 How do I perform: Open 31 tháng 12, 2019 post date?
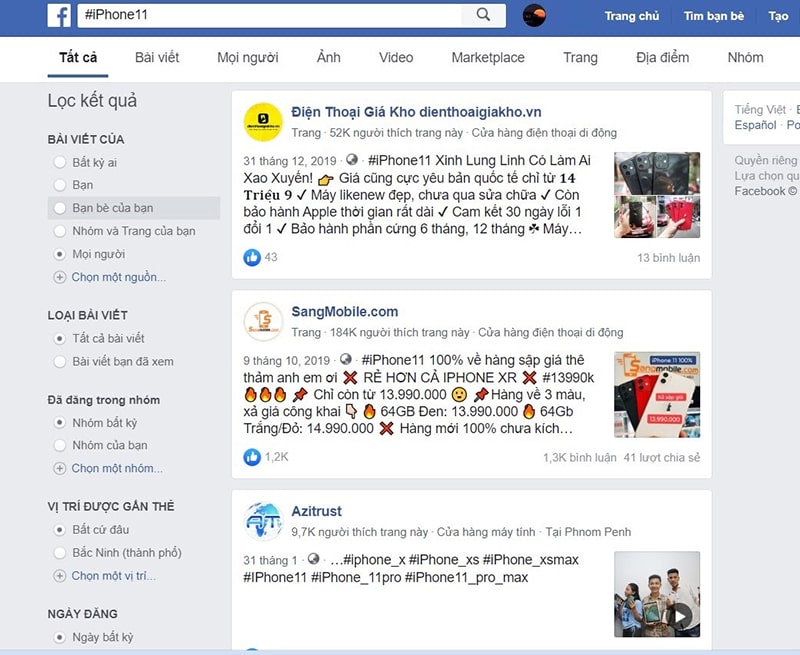coord(290,161)
